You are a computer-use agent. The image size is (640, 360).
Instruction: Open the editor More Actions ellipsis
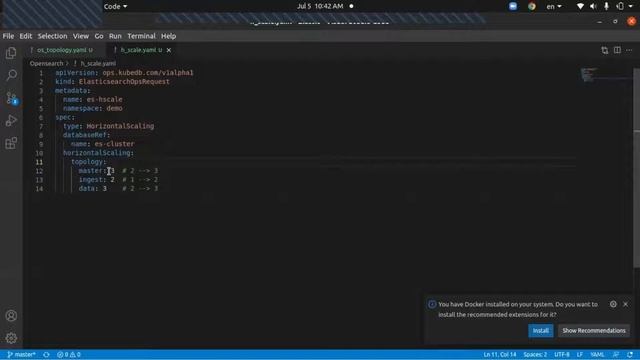point(629,50)
